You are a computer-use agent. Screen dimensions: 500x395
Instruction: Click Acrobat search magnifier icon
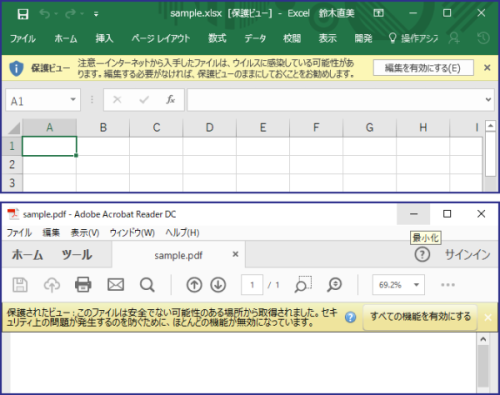point(147,285)
